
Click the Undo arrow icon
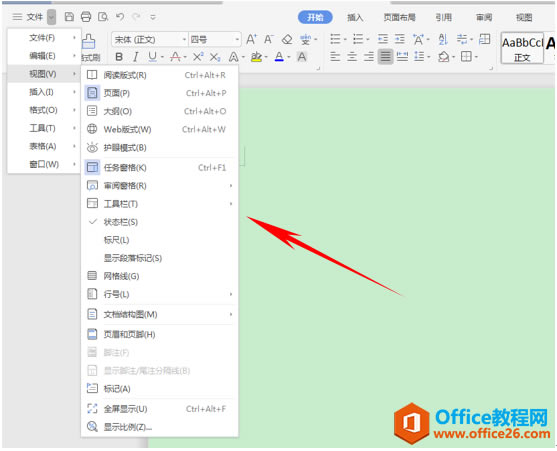[x=120, y=17]
